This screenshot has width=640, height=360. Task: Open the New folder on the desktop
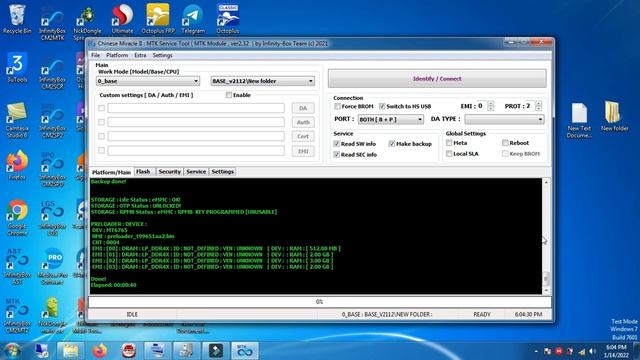click(614, 116)
